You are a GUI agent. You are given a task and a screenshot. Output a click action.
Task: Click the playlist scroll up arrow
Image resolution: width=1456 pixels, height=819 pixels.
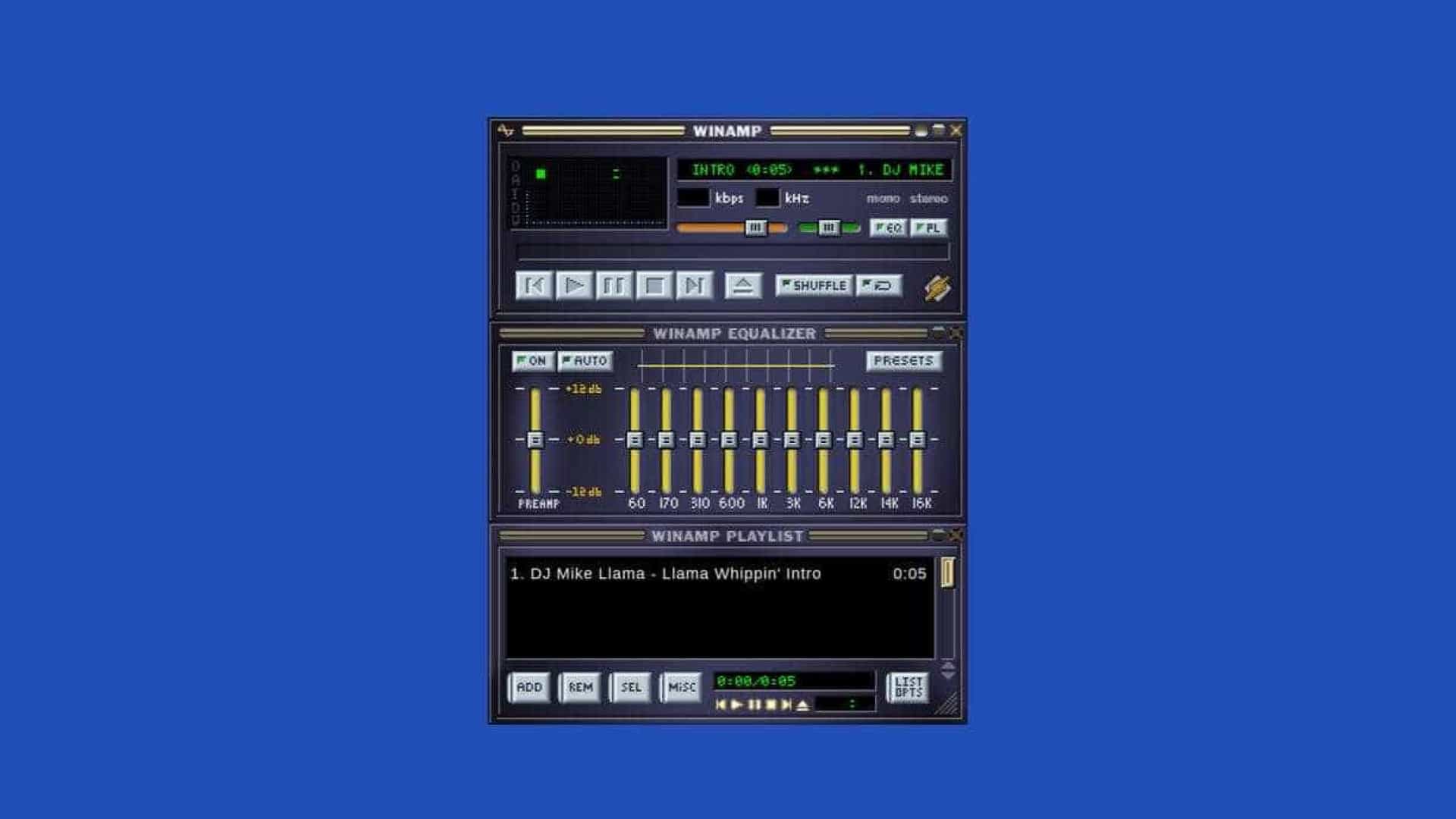948,664
